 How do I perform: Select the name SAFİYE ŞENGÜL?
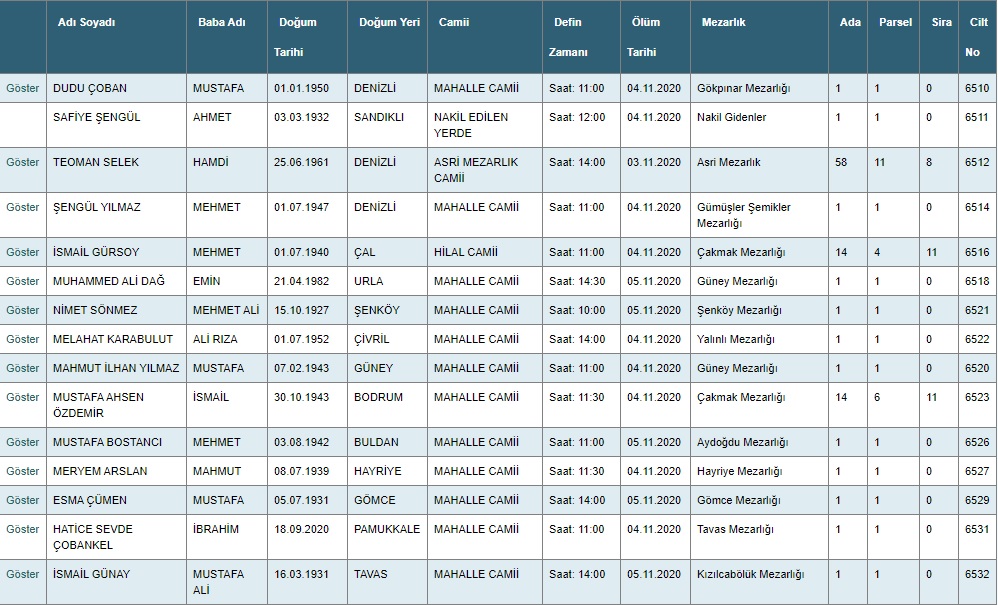click(97, 118)
